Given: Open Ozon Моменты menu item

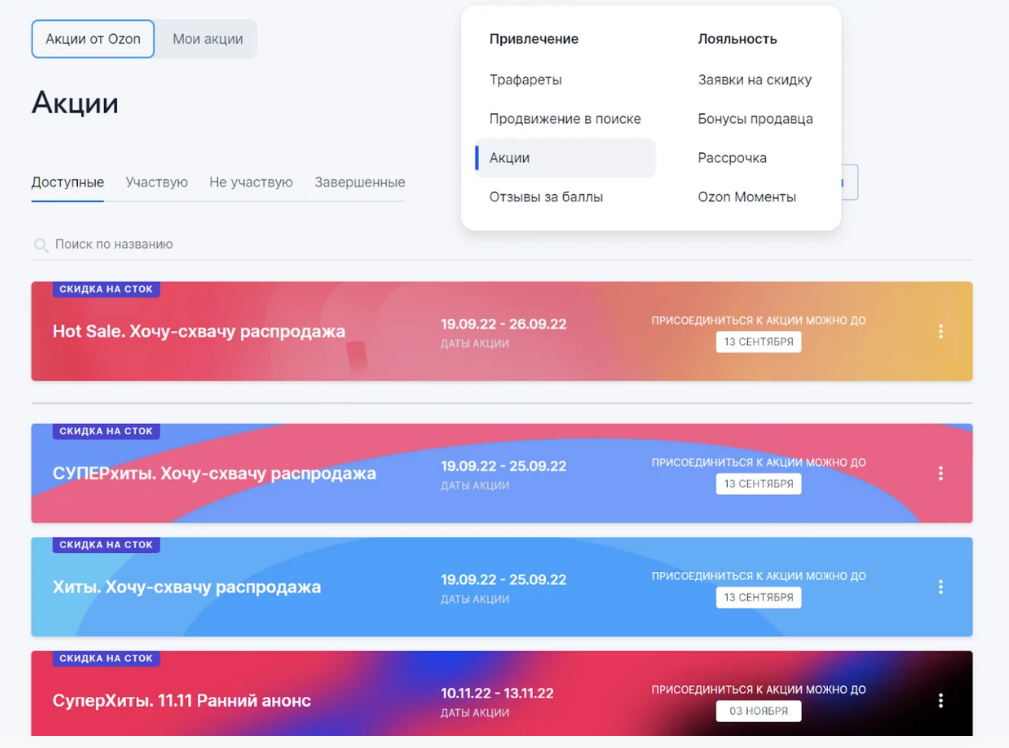Looking at the screenshot, I should [x=746, y=197].
